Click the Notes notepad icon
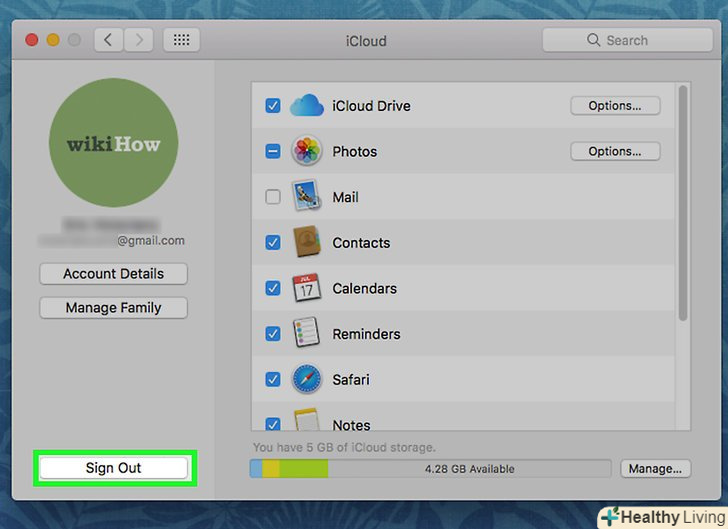728x529 pixels. pyautogui.click(x=306, y=422)
